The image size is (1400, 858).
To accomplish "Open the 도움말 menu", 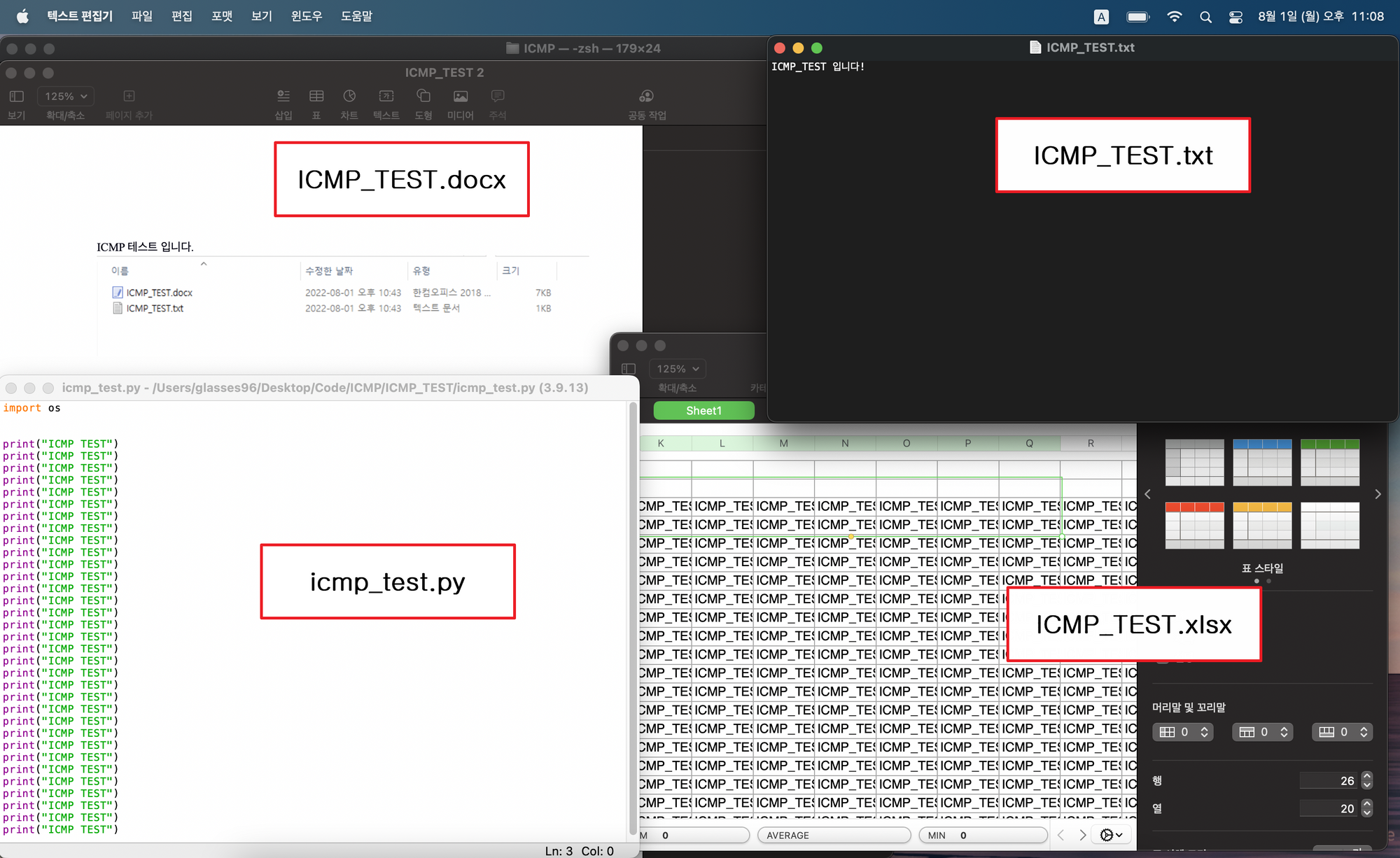I will click(356, 16).
